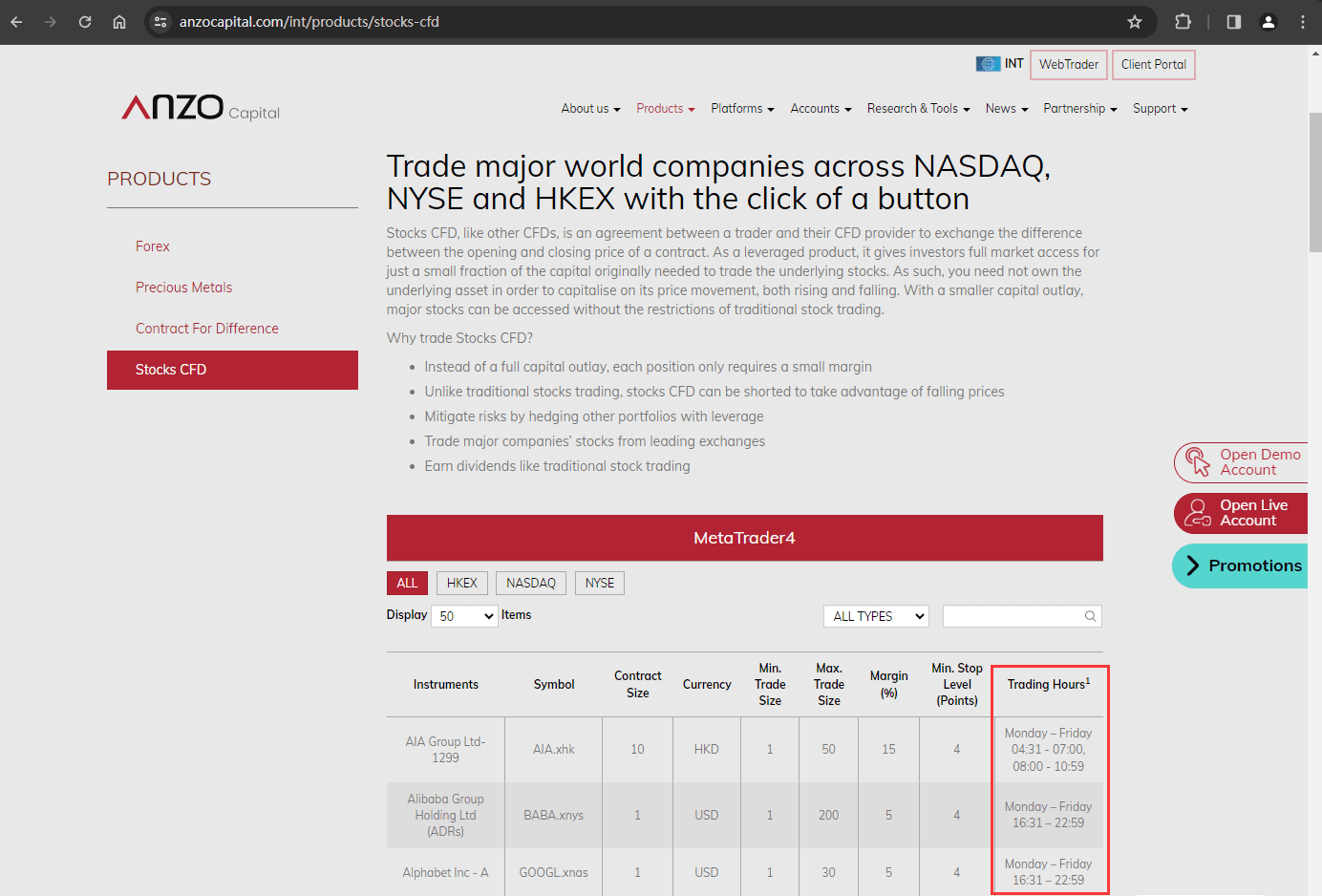The width and height of the screenshot is (1322, 896).
Task: Expand the Research & Tools menu
Action: [x=918, y=109]
